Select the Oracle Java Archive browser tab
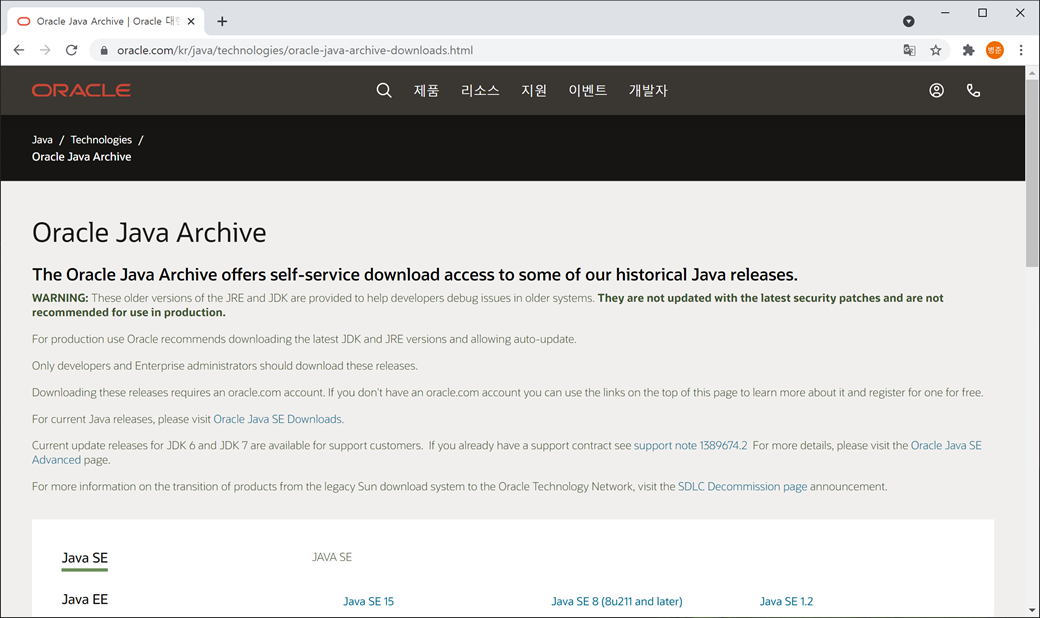 [106, 21]
